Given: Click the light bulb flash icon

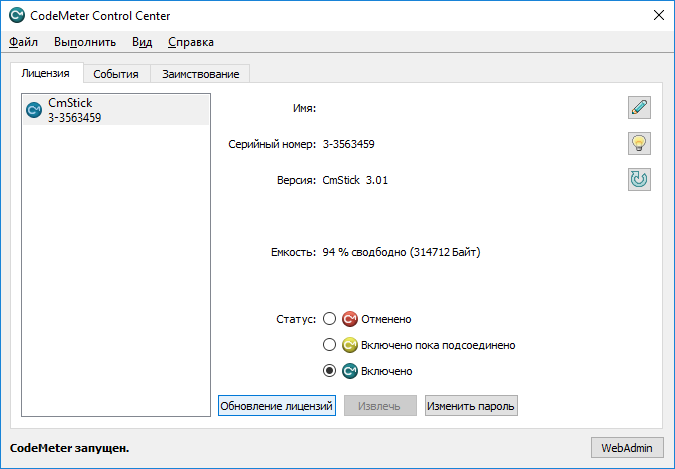Looking at the screenshot, I should [x=639, y=143].
